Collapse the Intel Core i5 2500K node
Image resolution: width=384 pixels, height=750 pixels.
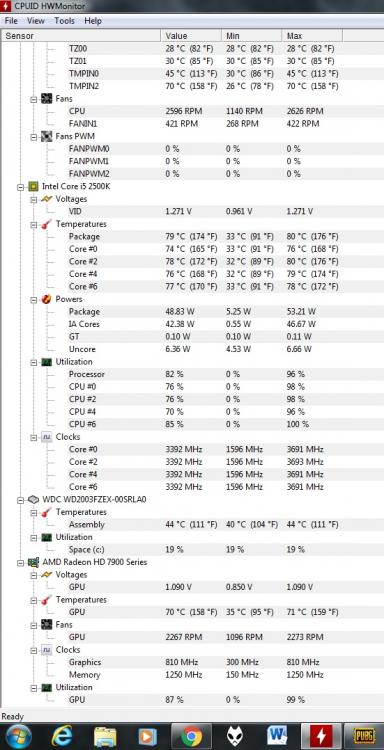click(21, 187)
